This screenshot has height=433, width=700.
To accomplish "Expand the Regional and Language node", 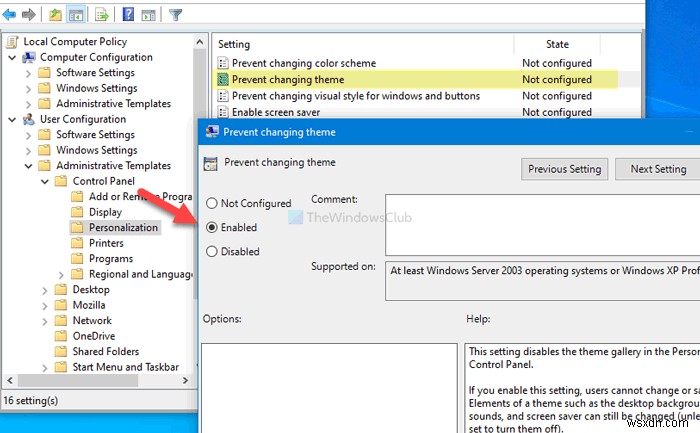I will click(61, 275).
